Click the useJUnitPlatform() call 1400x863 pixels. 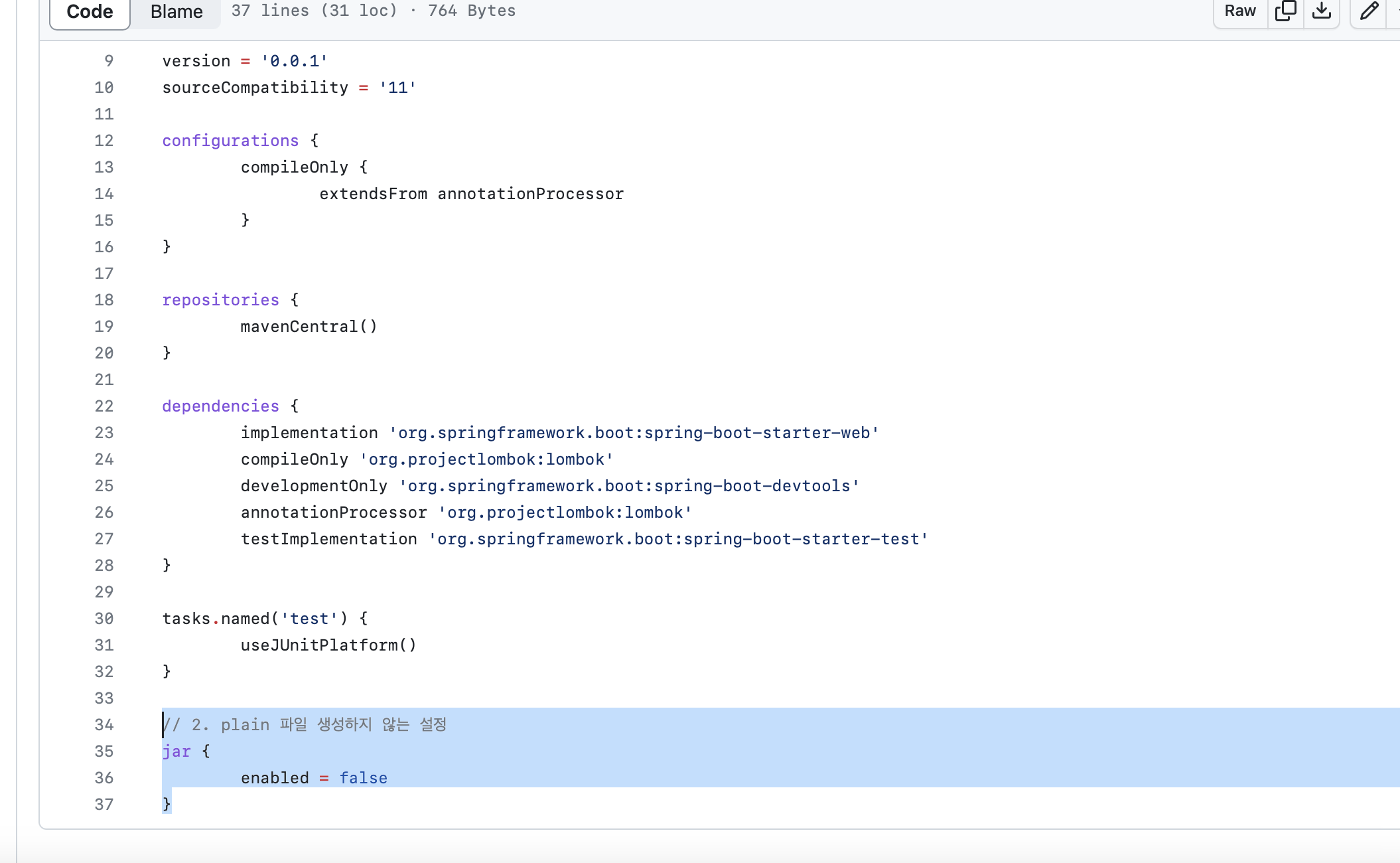coord(328,645)
